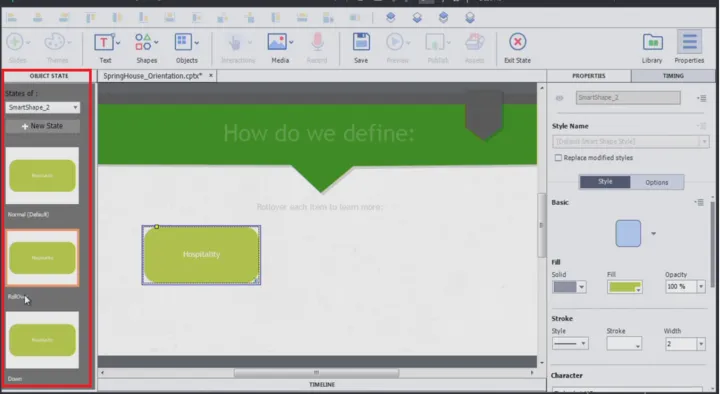Select the SpringHouse_Orientation.cptx document tab
The height and width of the screenshot is (394, 720).
[152, 76]
